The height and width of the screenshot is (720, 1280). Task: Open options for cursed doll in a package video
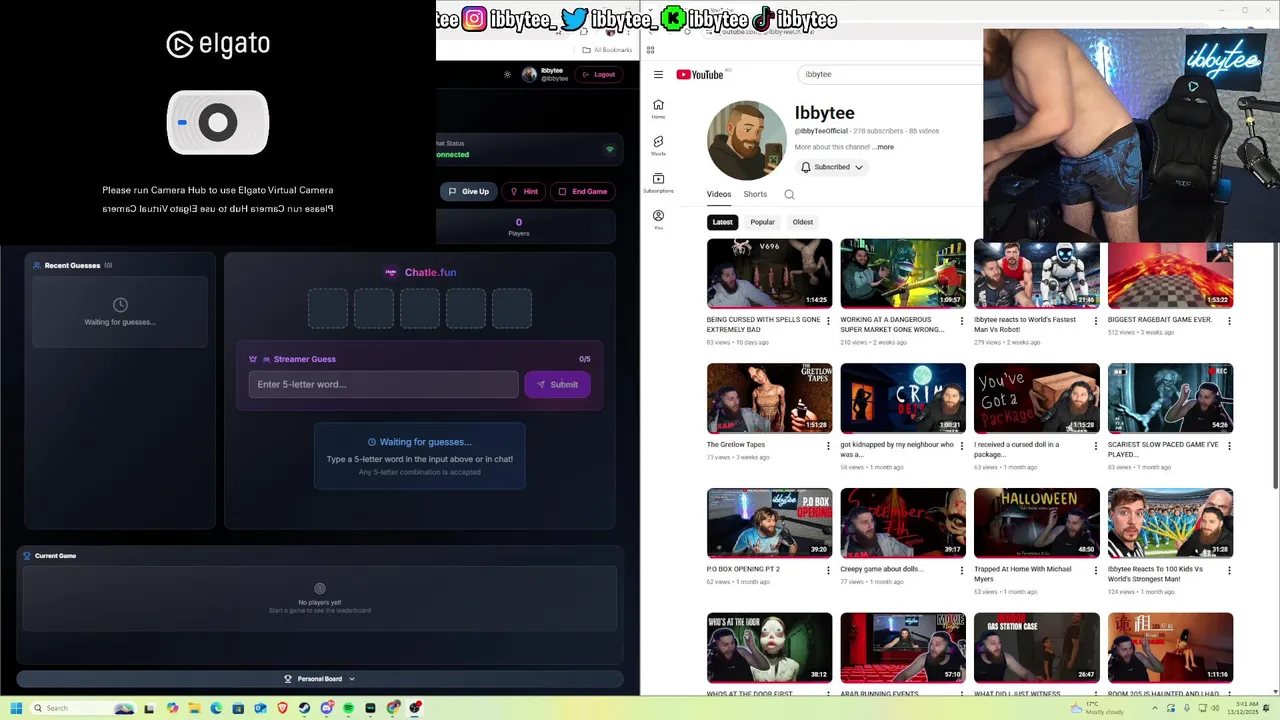(x=1096, y=446)
